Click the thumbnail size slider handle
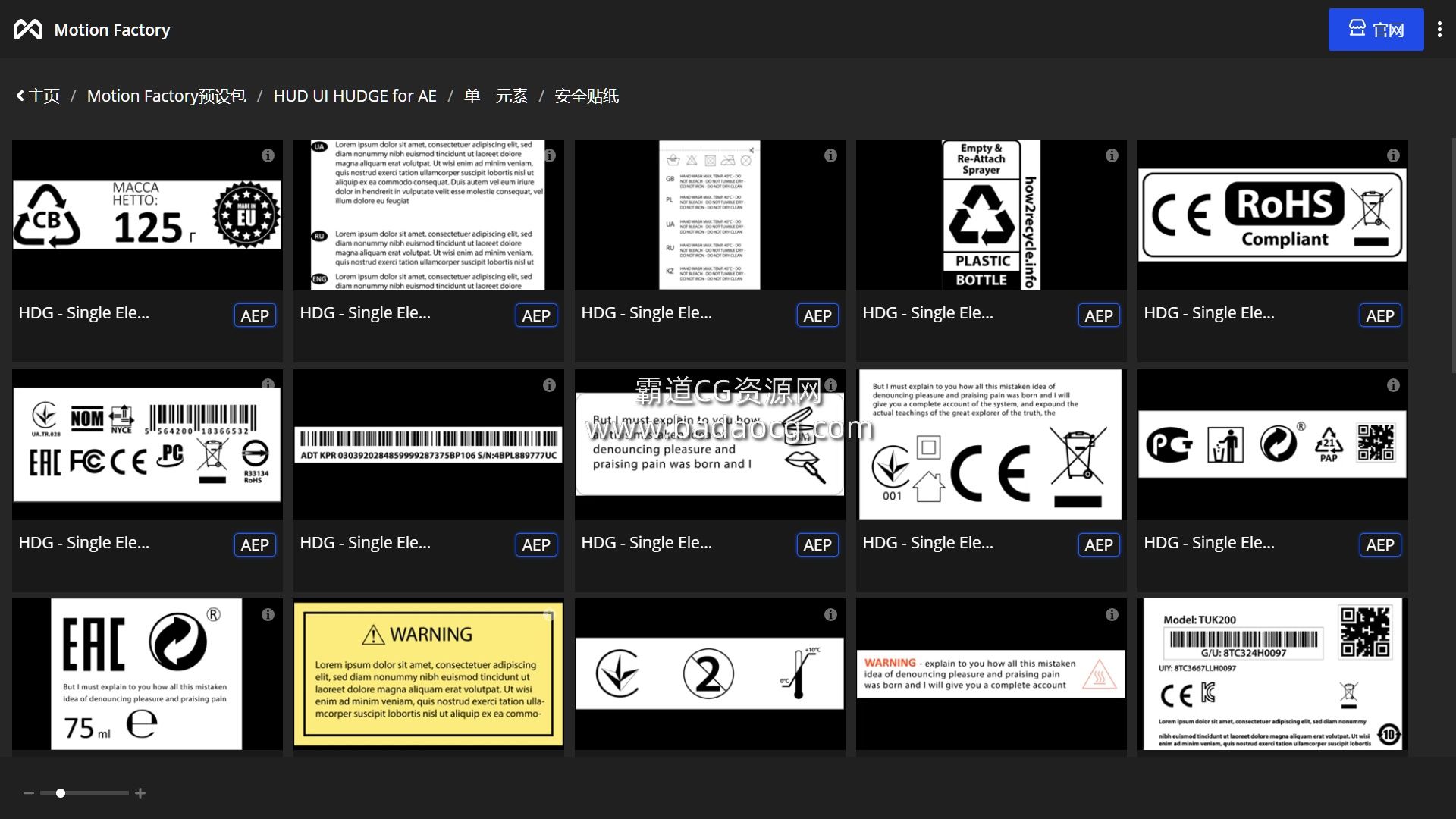The image size is (1456, 819). tap(61, 793)
